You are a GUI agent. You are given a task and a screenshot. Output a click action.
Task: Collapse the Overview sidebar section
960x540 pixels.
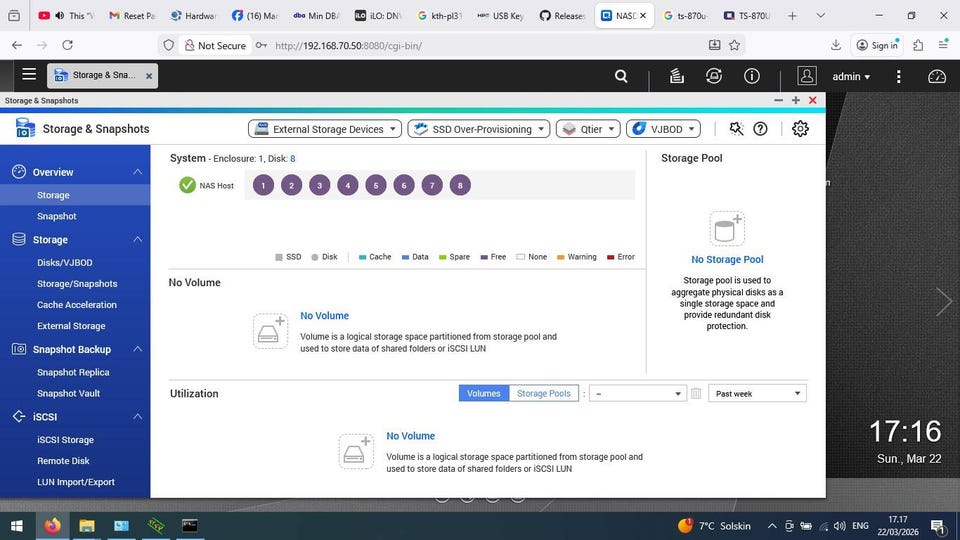coord(138,172)
